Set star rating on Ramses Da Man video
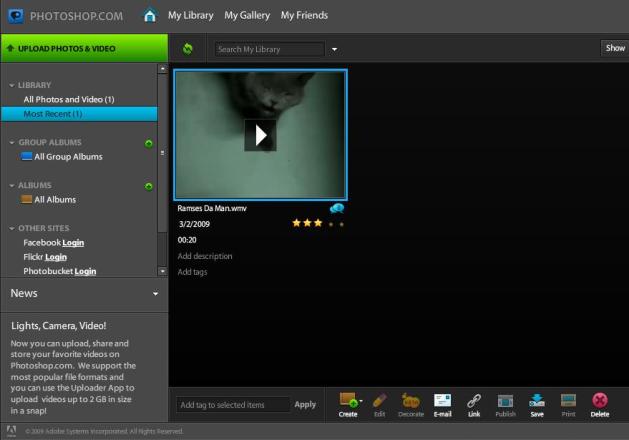 tap(318, 223)
